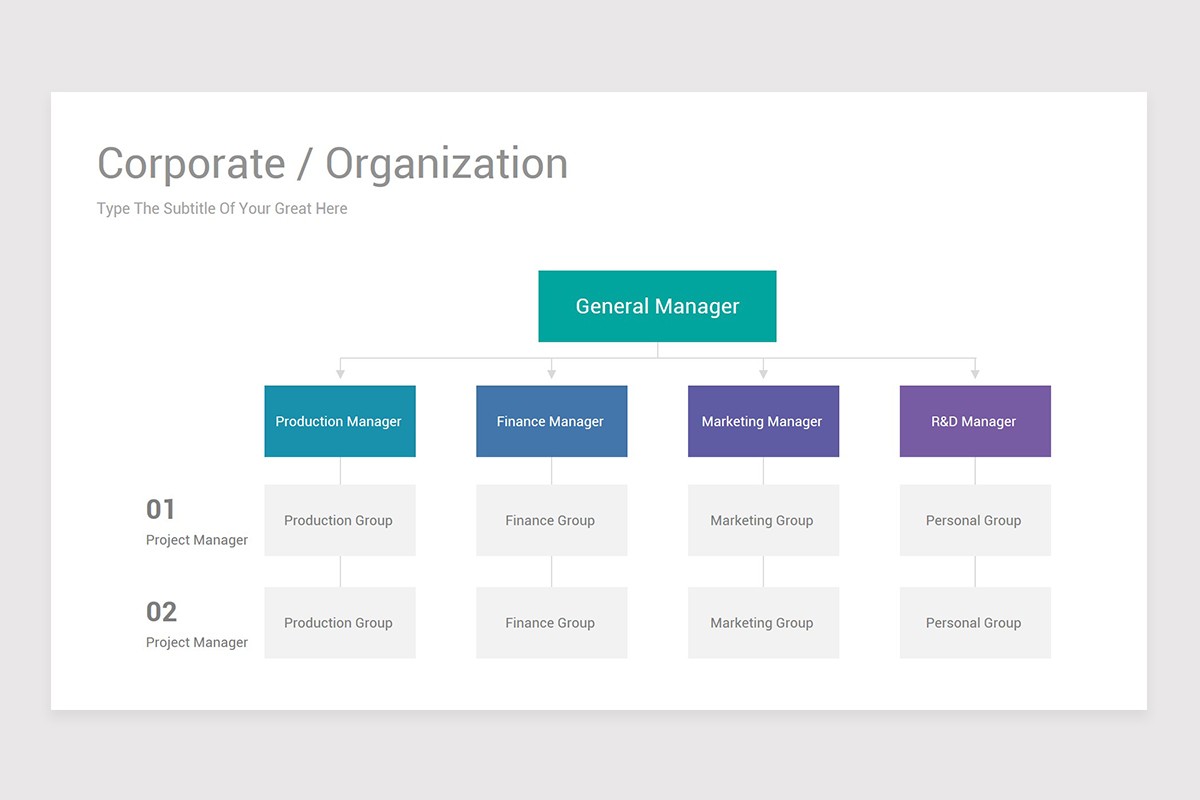The width and height of the screenshot is (1200, 800).
Task: Click Marketing Group in row 02
Action: (x=763, y=622)
